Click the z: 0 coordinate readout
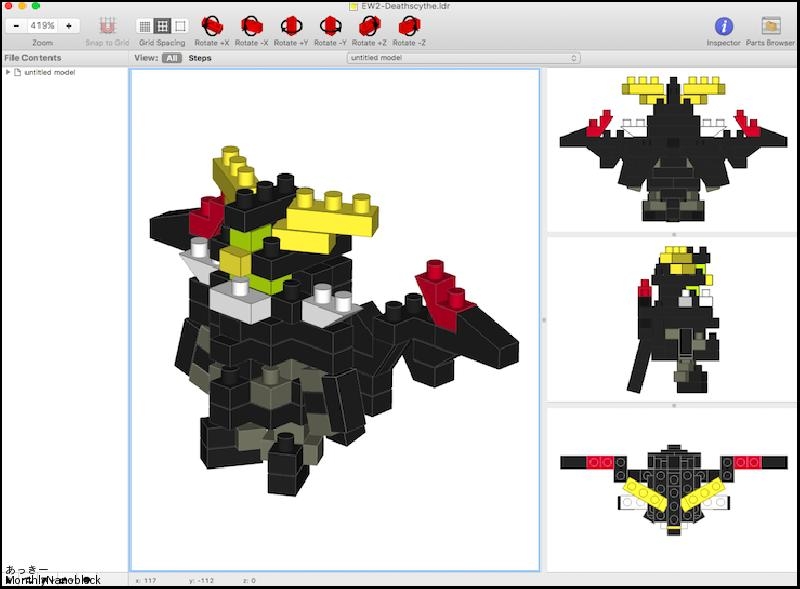 click(x=249, y=580)
